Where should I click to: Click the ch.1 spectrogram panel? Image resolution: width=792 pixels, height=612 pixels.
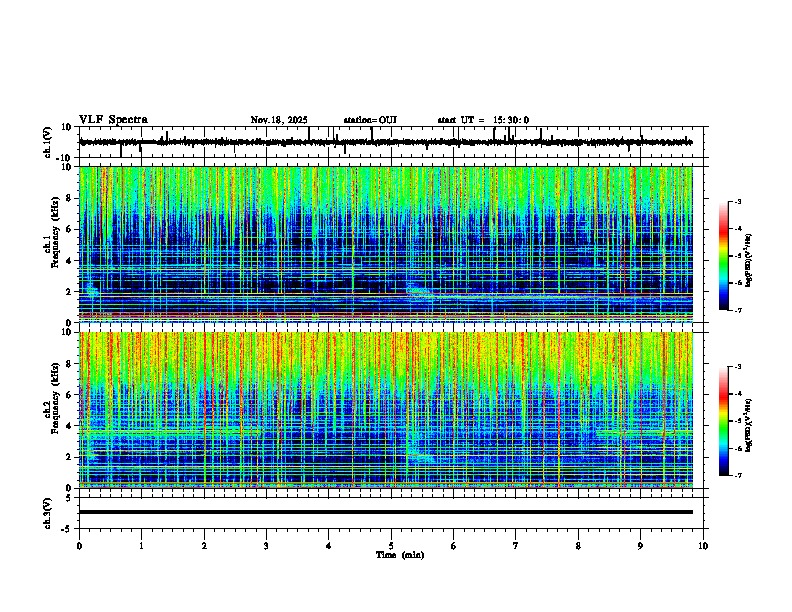385,244
